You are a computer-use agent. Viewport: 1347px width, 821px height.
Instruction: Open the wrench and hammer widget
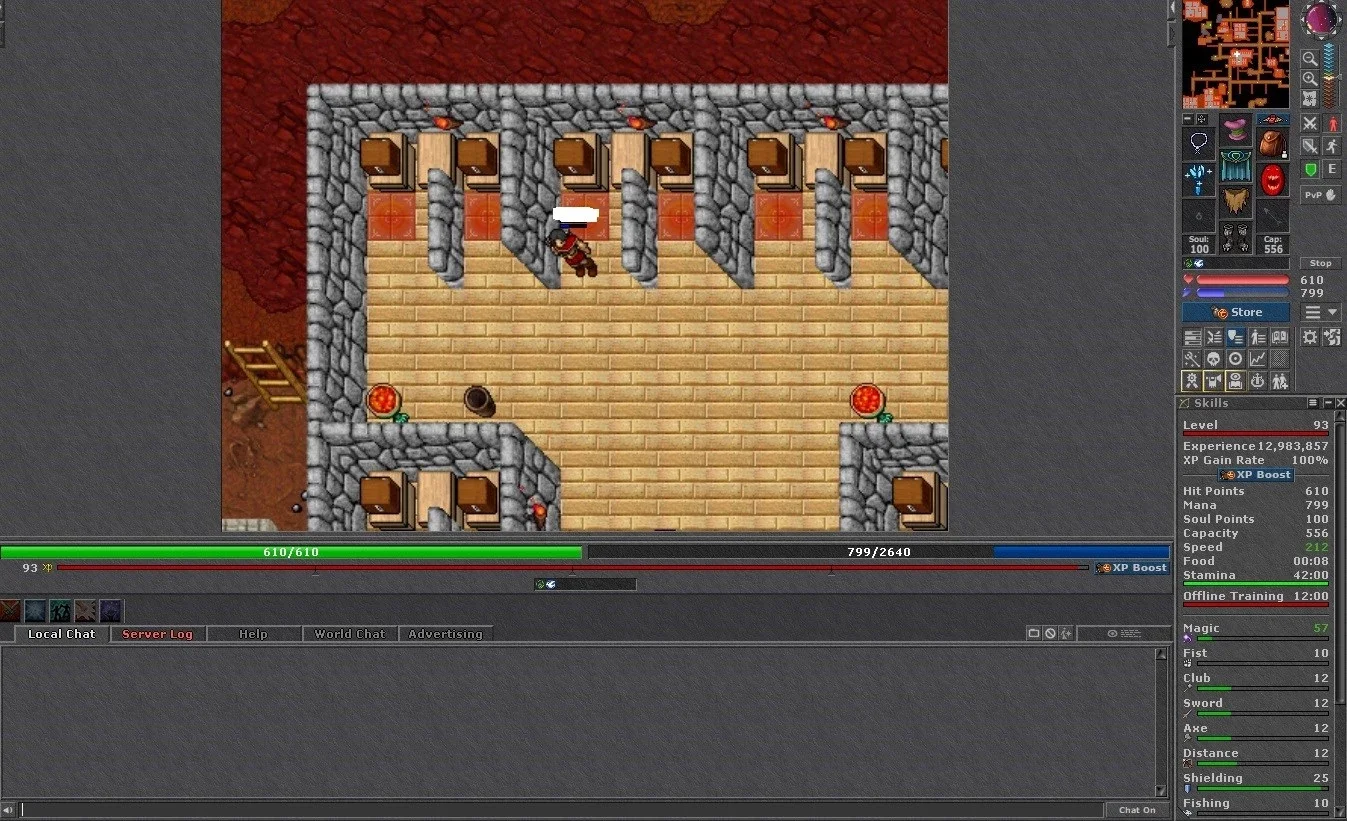[x=1192, y=359]
